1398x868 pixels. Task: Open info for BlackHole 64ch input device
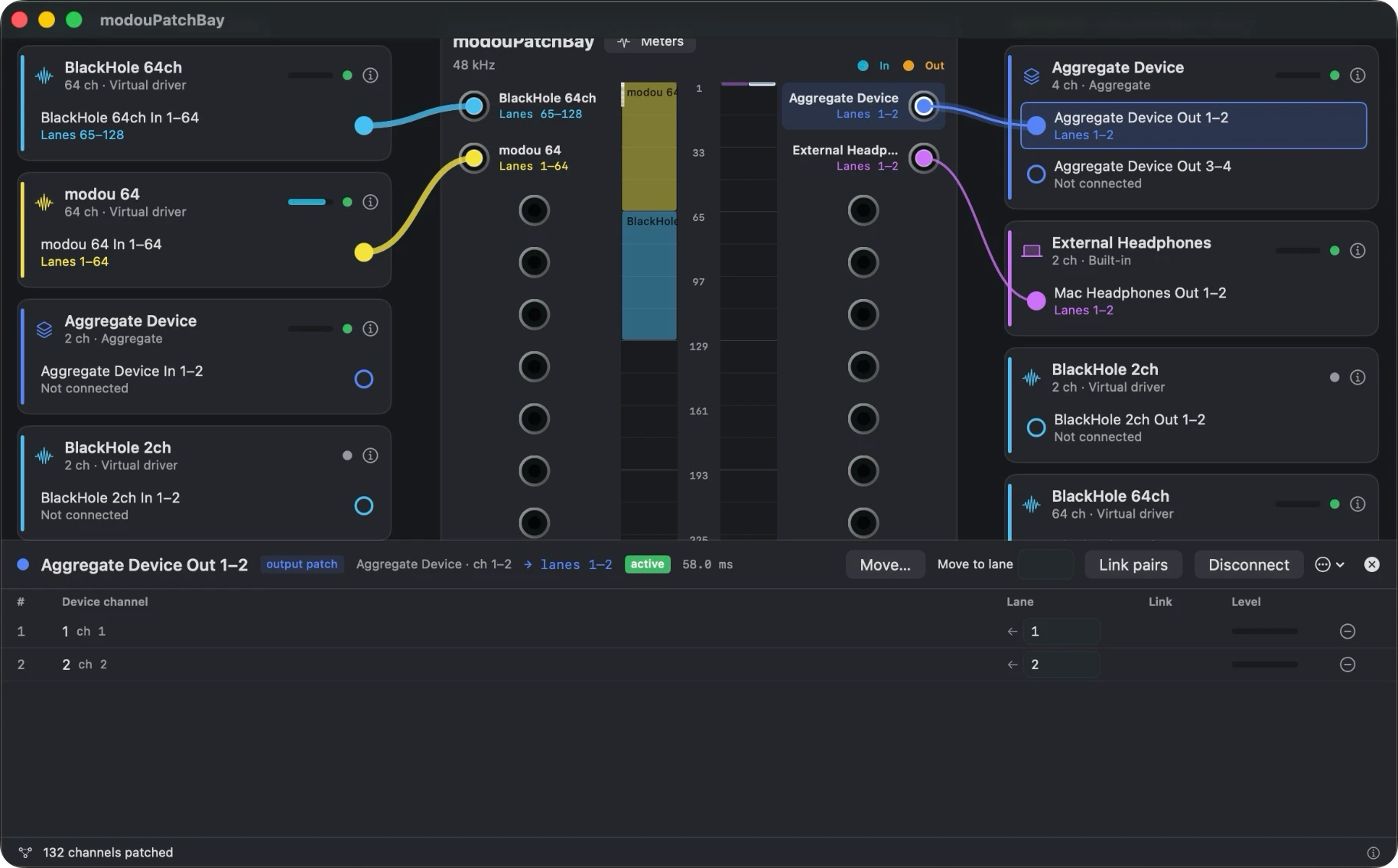[370, 75]
